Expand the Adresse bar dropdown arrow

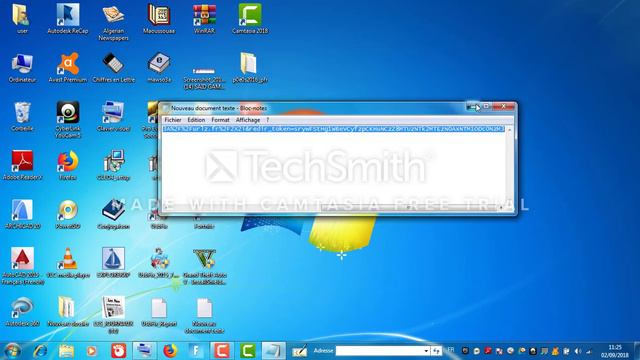(426, 351)
